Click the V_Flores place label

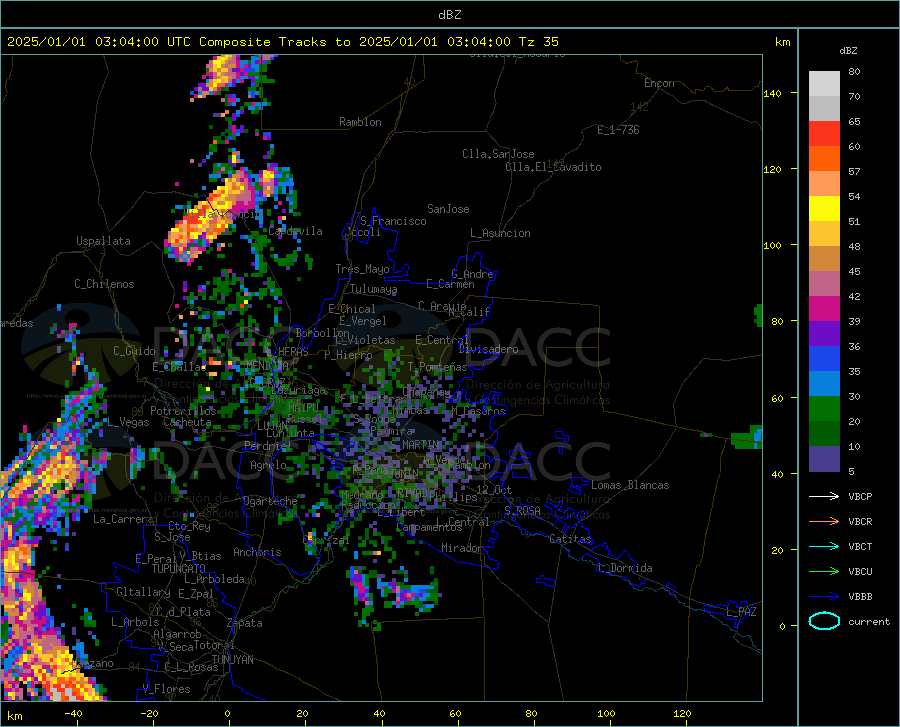(x=166, y=689)
